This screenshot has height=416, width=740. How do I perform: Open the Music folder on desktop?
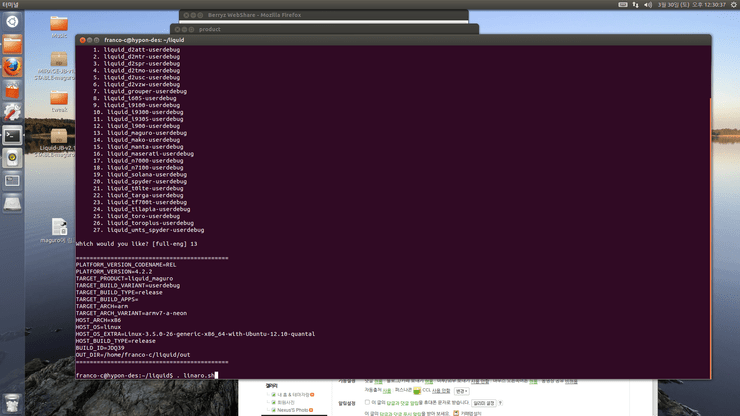tap(59, 24)
